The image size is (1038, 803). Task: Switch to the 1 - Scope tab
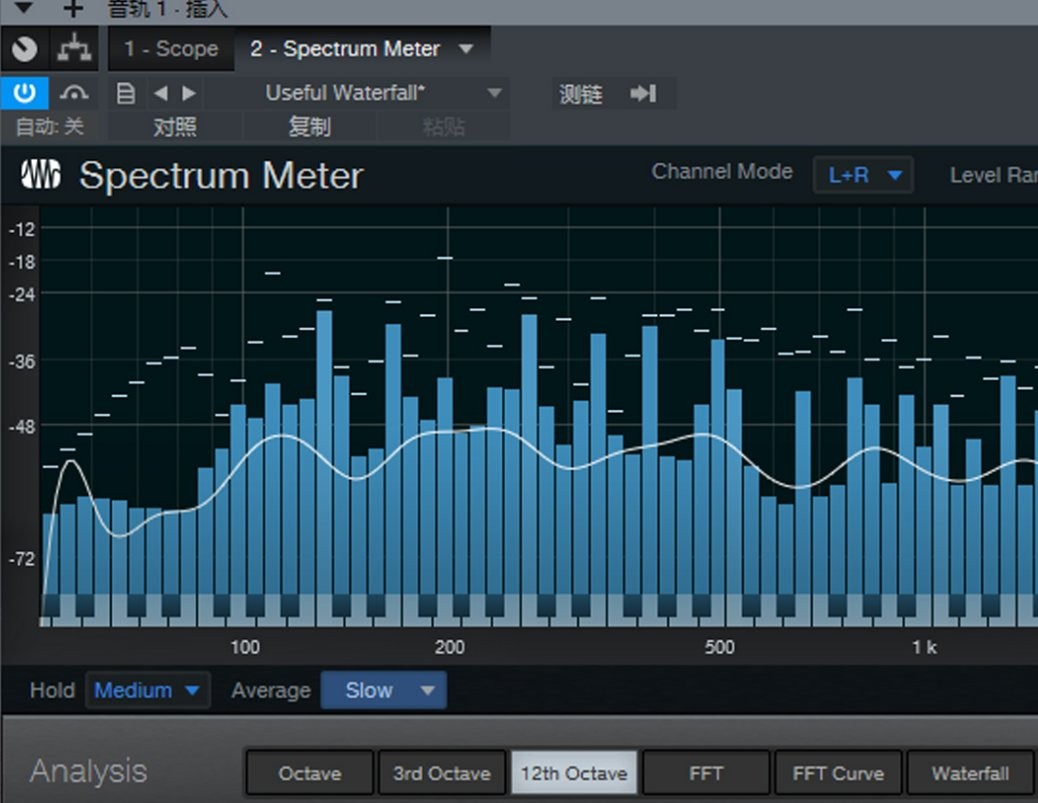click(x=170, y=48)
